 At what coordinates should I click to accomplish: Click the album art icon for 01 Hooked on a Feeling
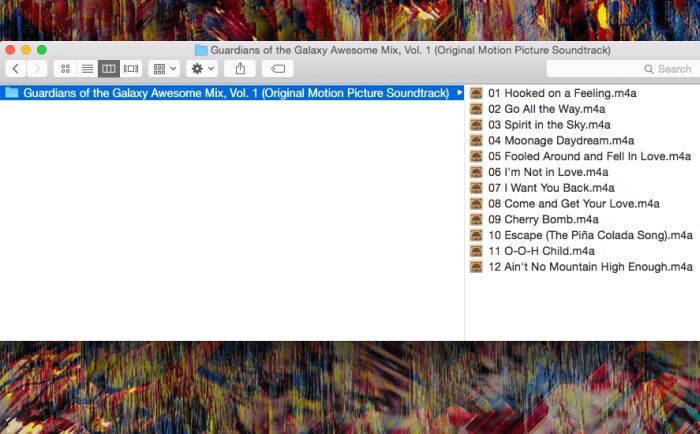(x=476, y=93)
